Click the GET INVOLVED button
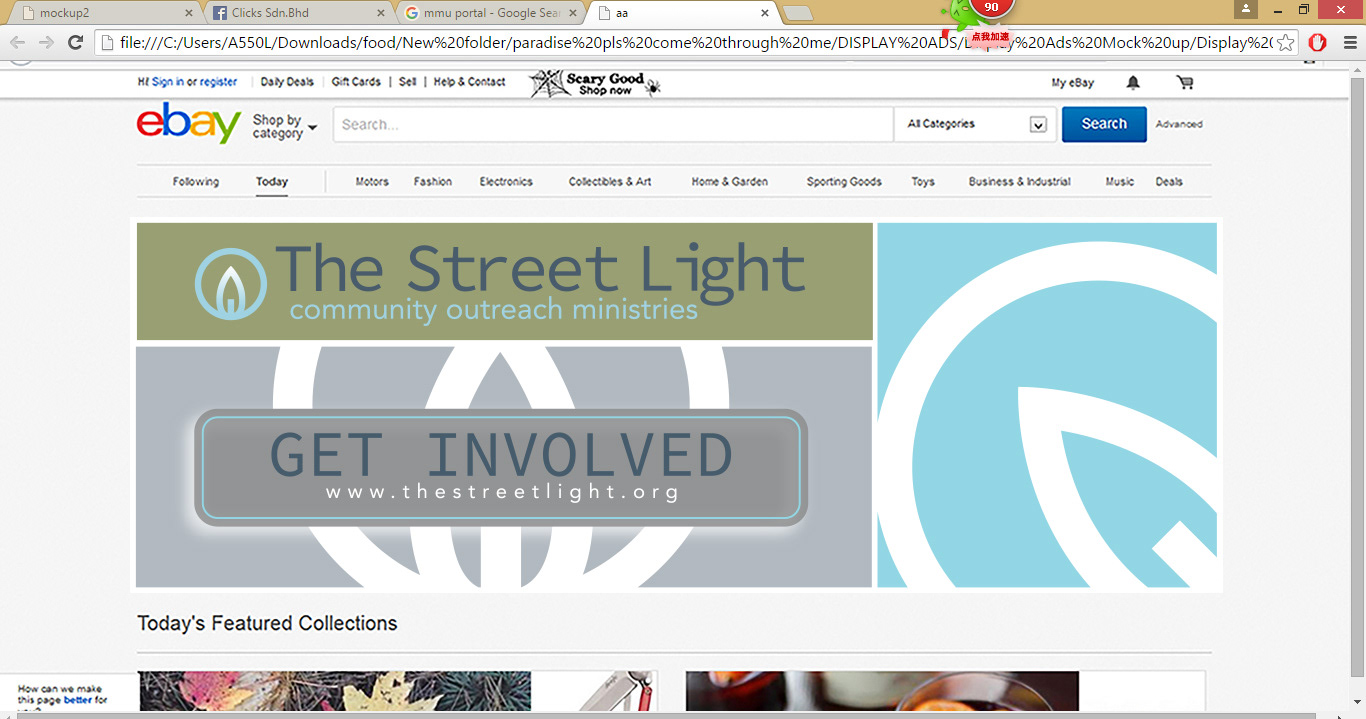 click(x=501, y=467)
